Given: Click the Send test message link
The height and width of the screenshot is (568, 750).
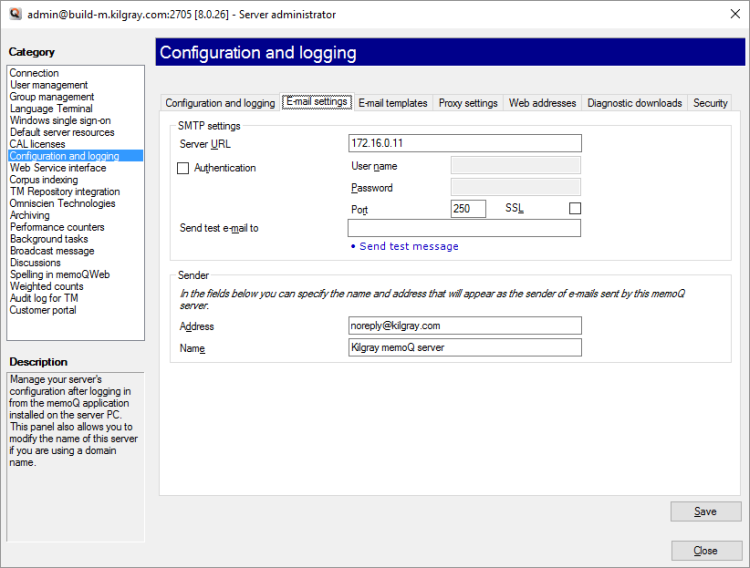Looking at the screenshot, I should pos(408,246).
